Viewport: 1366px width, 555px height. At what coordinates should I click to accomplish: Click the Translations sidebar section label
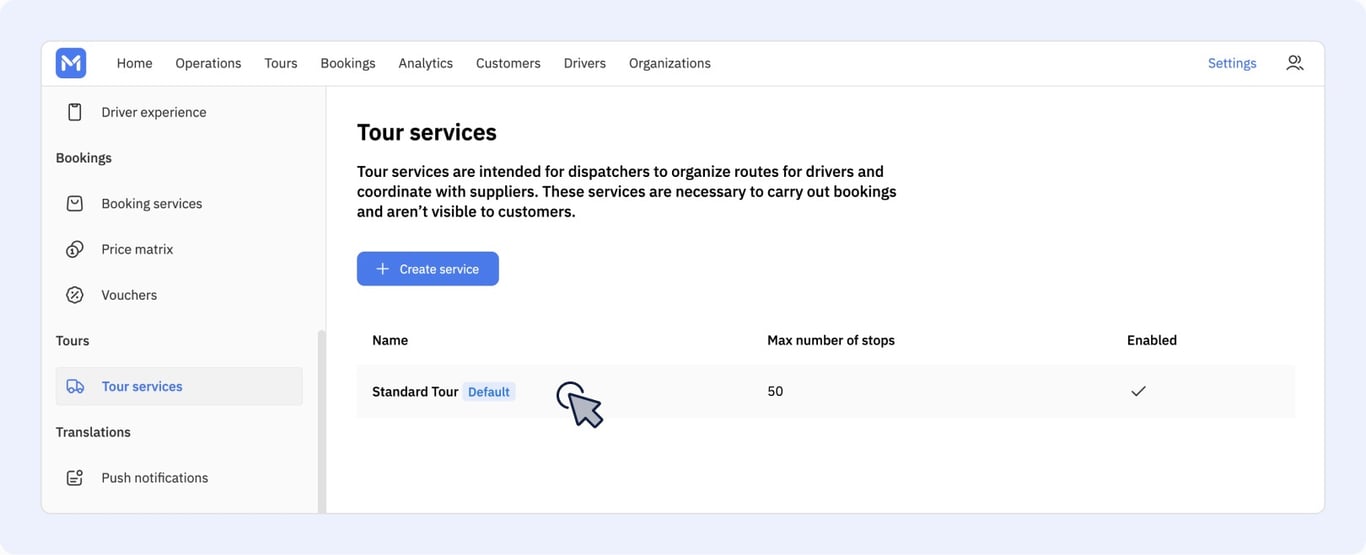[x=93, y=432]
